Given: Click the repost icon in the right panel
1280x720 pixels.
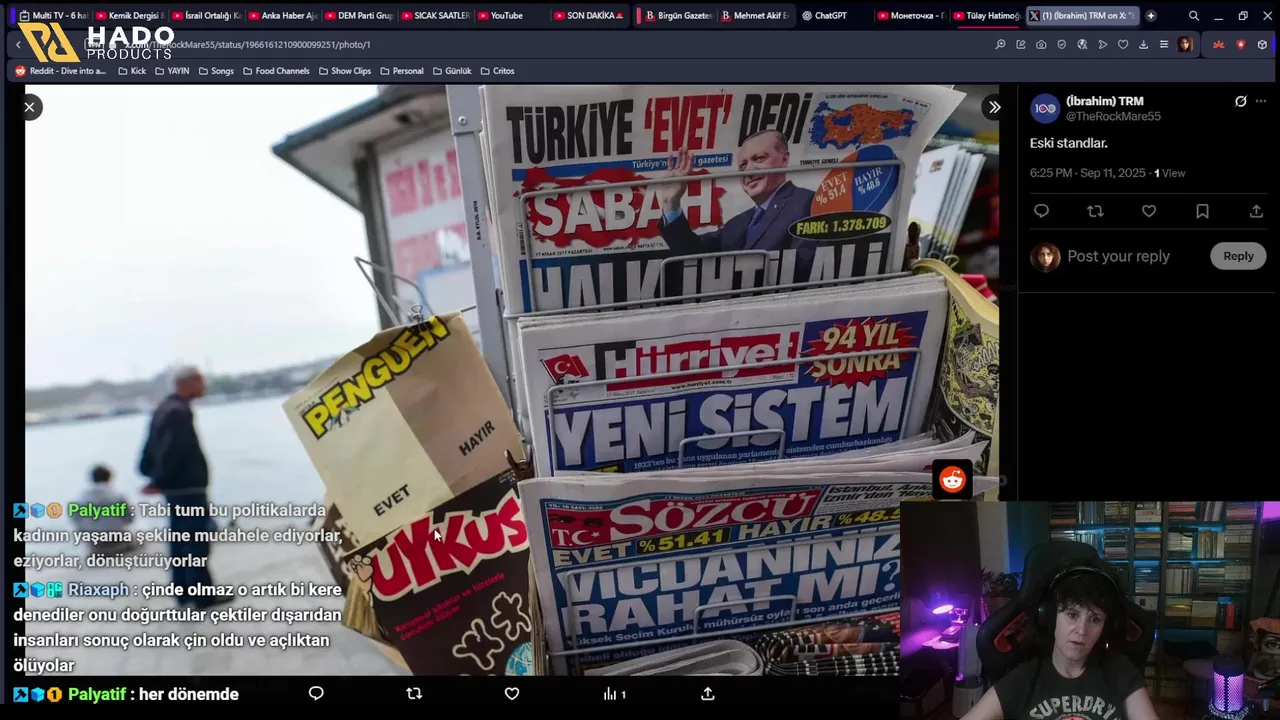Looking at the screenshot, I should [x=1095, y=211].
